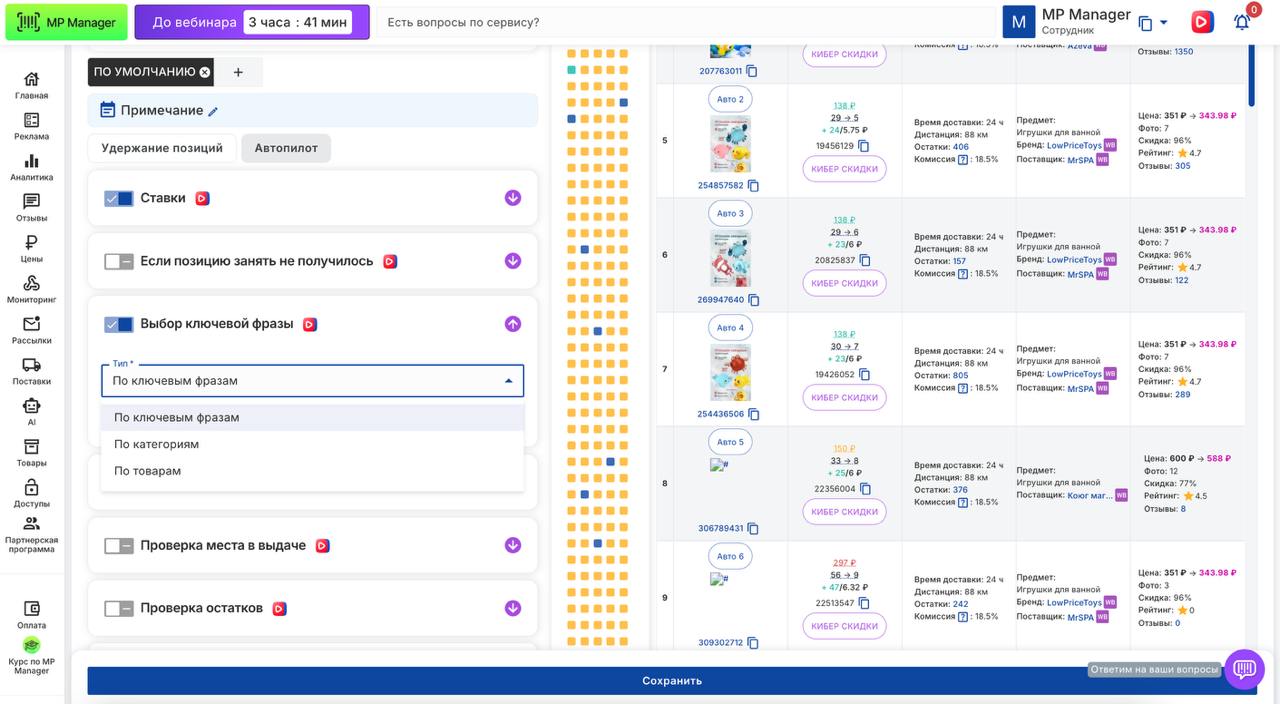The height and width of the screenshot is (704, 1280).
Task: Switch to the Автопилот tab
Action: click(286, 148)
